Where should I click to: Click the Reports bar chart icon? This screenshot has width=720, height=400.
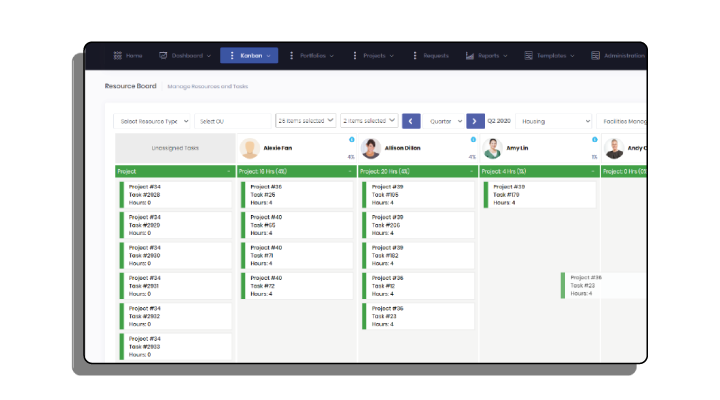[x=470, y=56]
